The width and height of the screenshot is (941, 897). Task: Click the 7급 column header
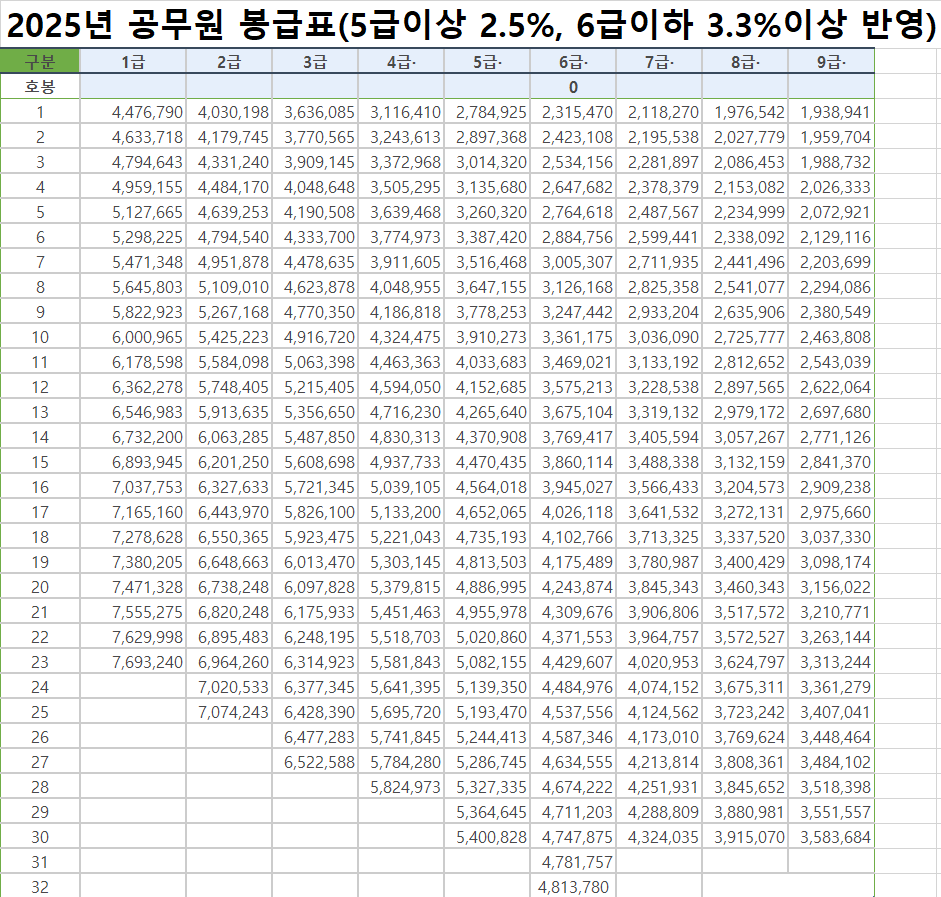tap(659, 61)
